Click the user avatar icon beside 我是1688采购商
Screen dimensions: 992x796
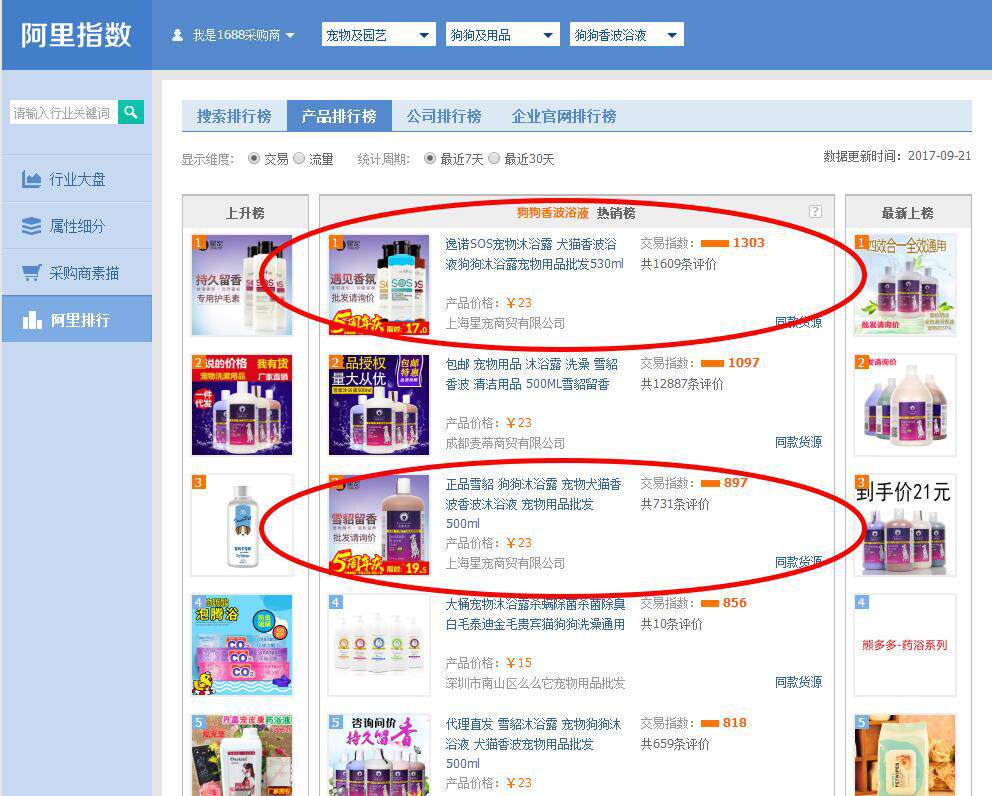178,35
